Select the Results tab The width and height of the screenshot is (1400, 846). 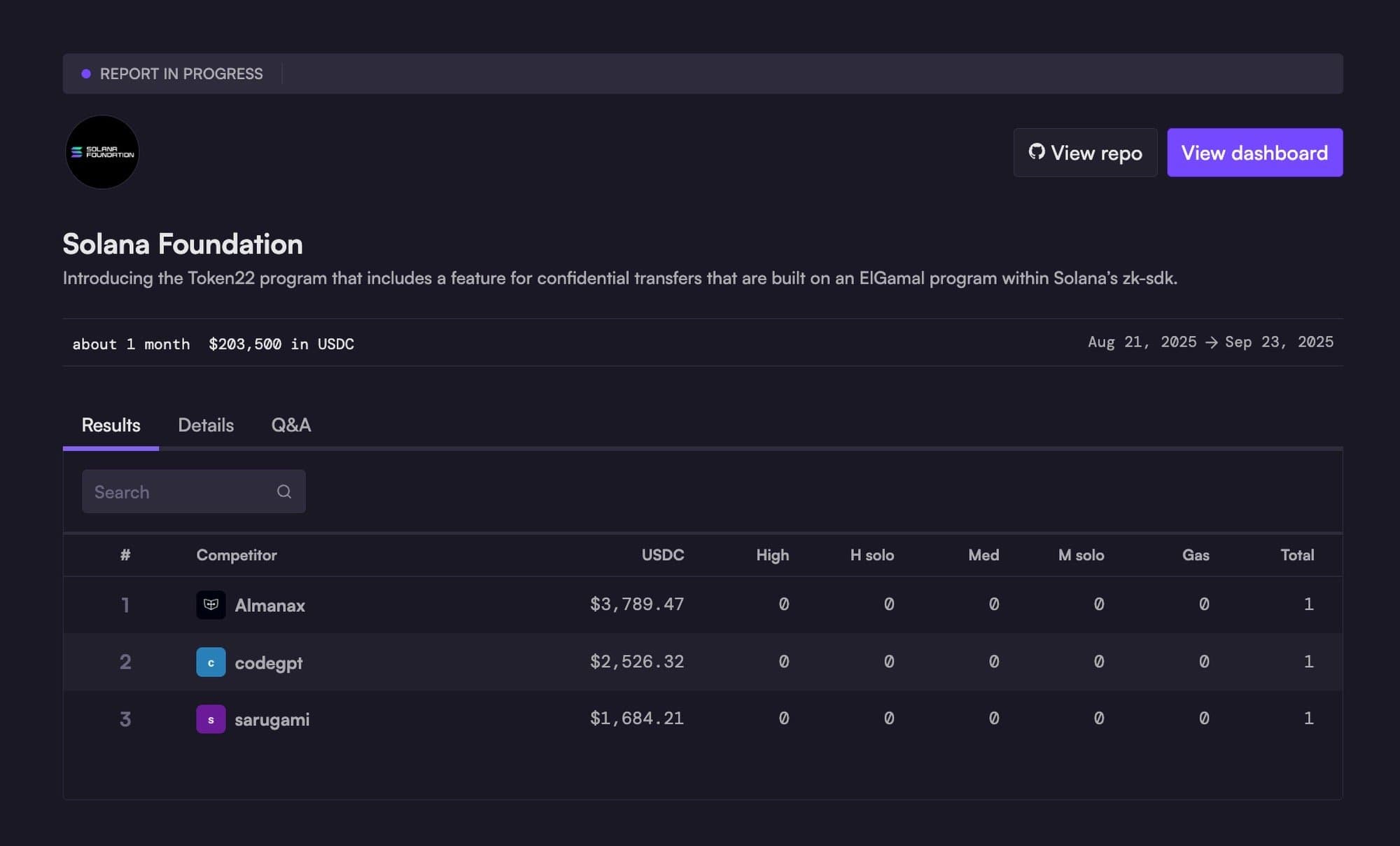pos(111,425)
